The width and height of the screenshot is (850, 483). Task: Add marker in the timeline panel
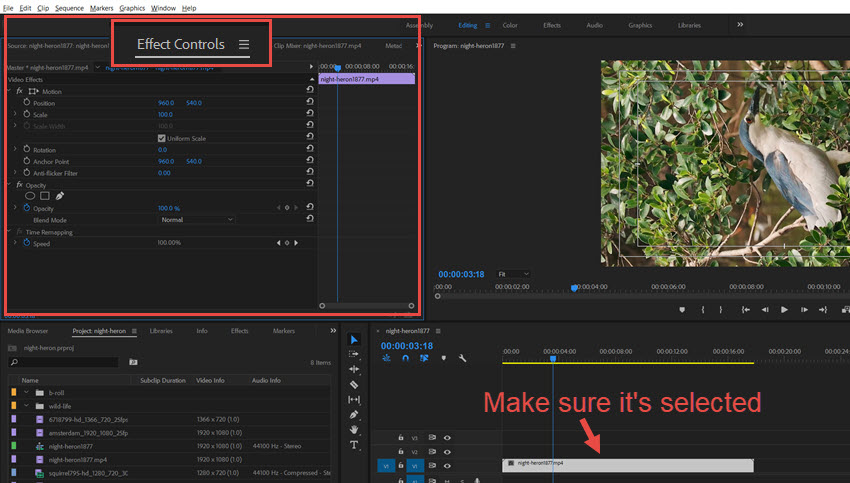pos(443,358)
